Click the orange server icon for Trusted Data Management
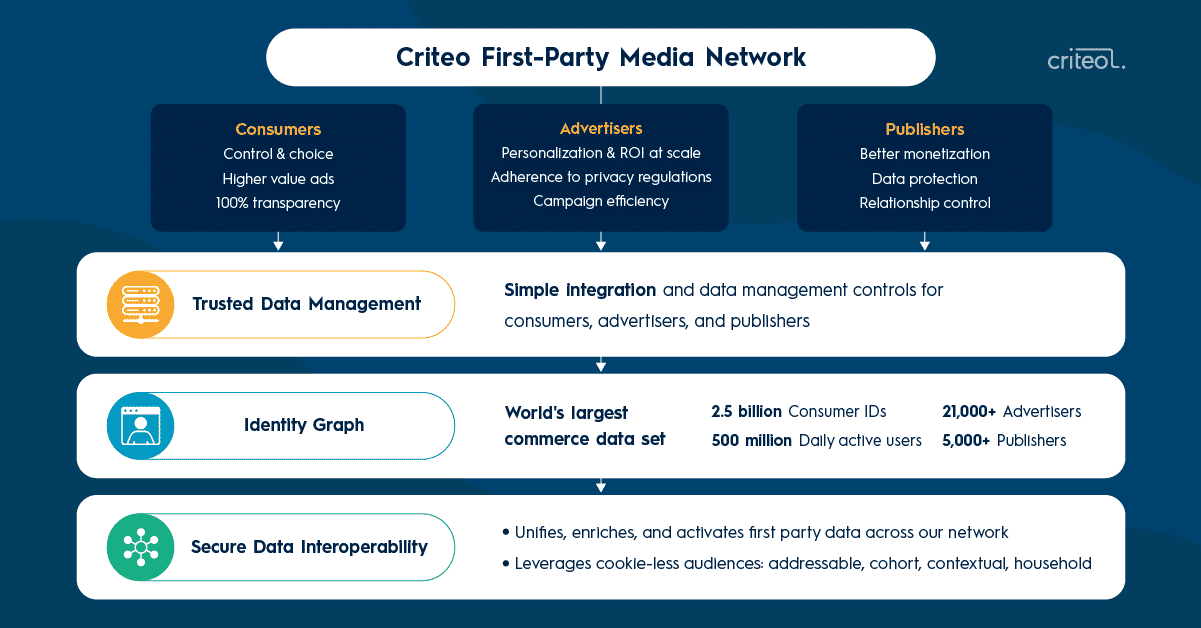The width and height of the screenshot is (1201, 628). coord(140,304)
